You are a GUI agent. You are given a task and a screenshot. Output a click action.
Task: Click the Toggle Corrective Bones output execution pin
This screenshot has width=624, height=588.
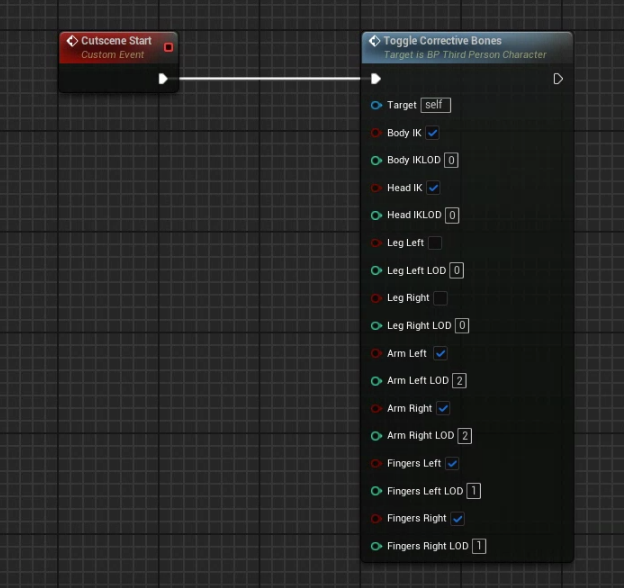coord(558,79)
